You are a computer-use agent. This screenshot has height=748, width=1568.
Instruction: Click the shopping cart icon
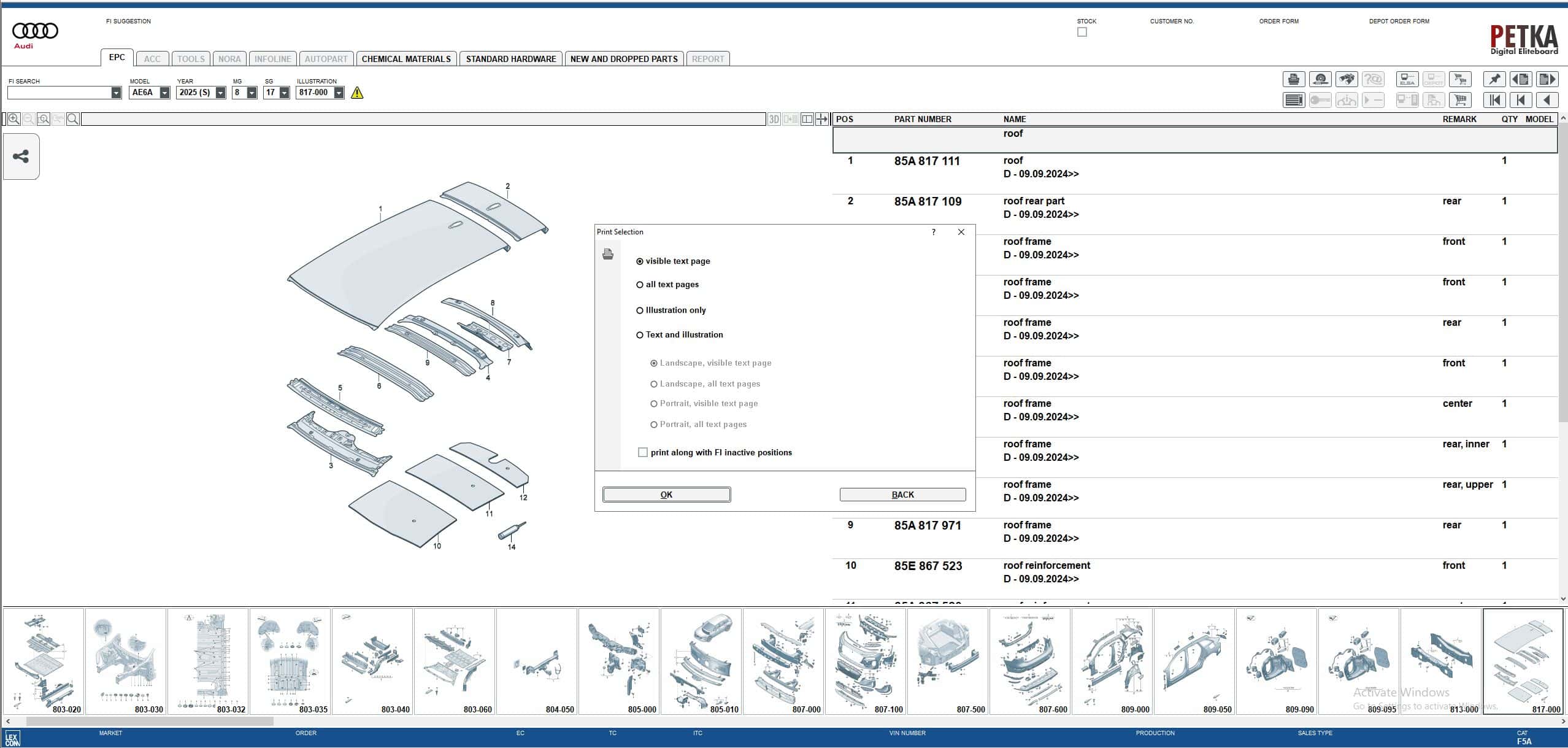pos(1460,100)
